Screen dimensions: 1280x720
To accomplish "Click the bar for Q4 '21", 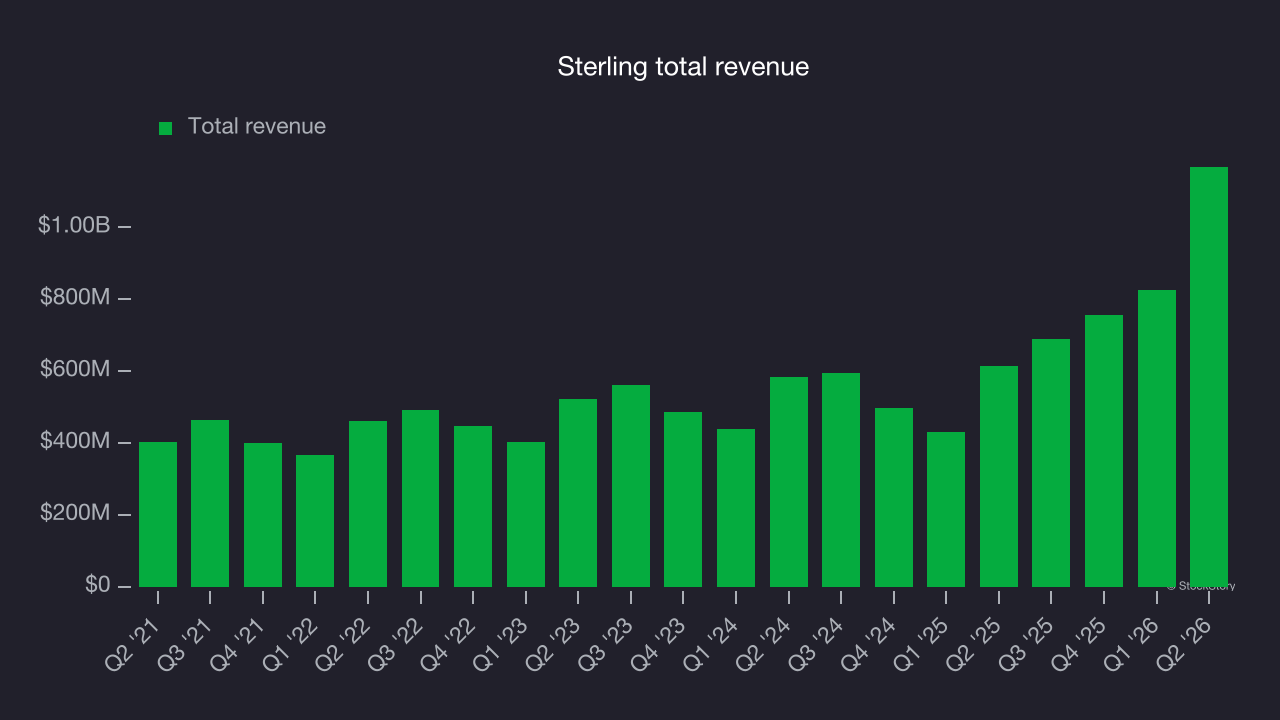I will point(263,515).
